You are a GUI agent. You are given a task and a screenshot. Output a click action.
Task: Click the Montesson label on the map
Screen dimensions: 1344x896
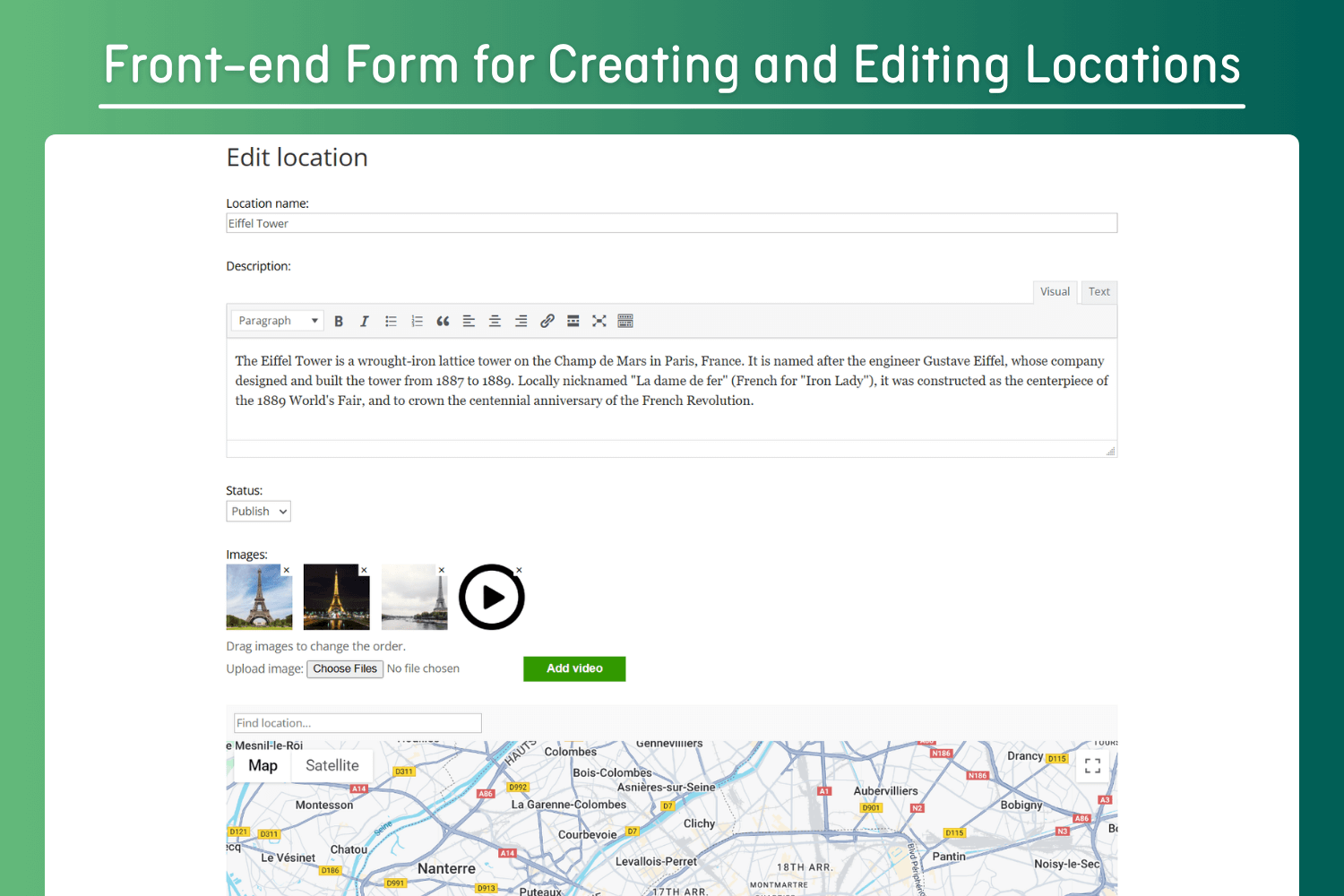324,806
